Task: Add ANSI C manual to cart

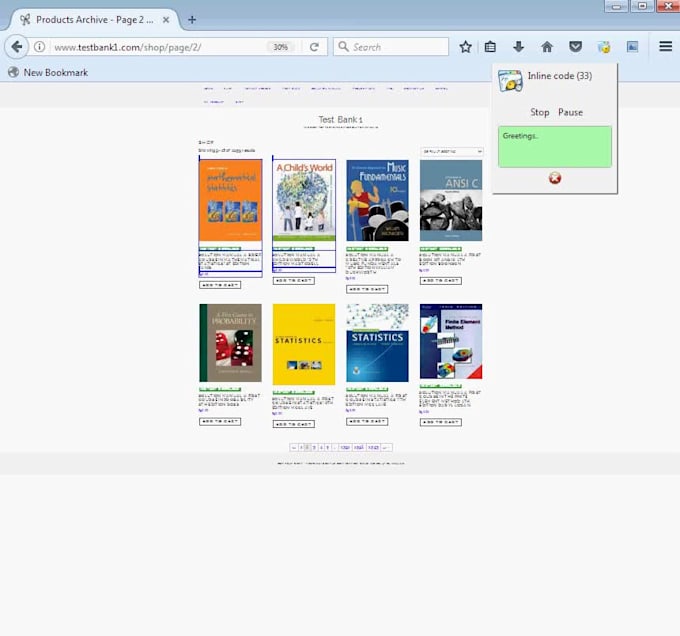Action: coord(441,280)
